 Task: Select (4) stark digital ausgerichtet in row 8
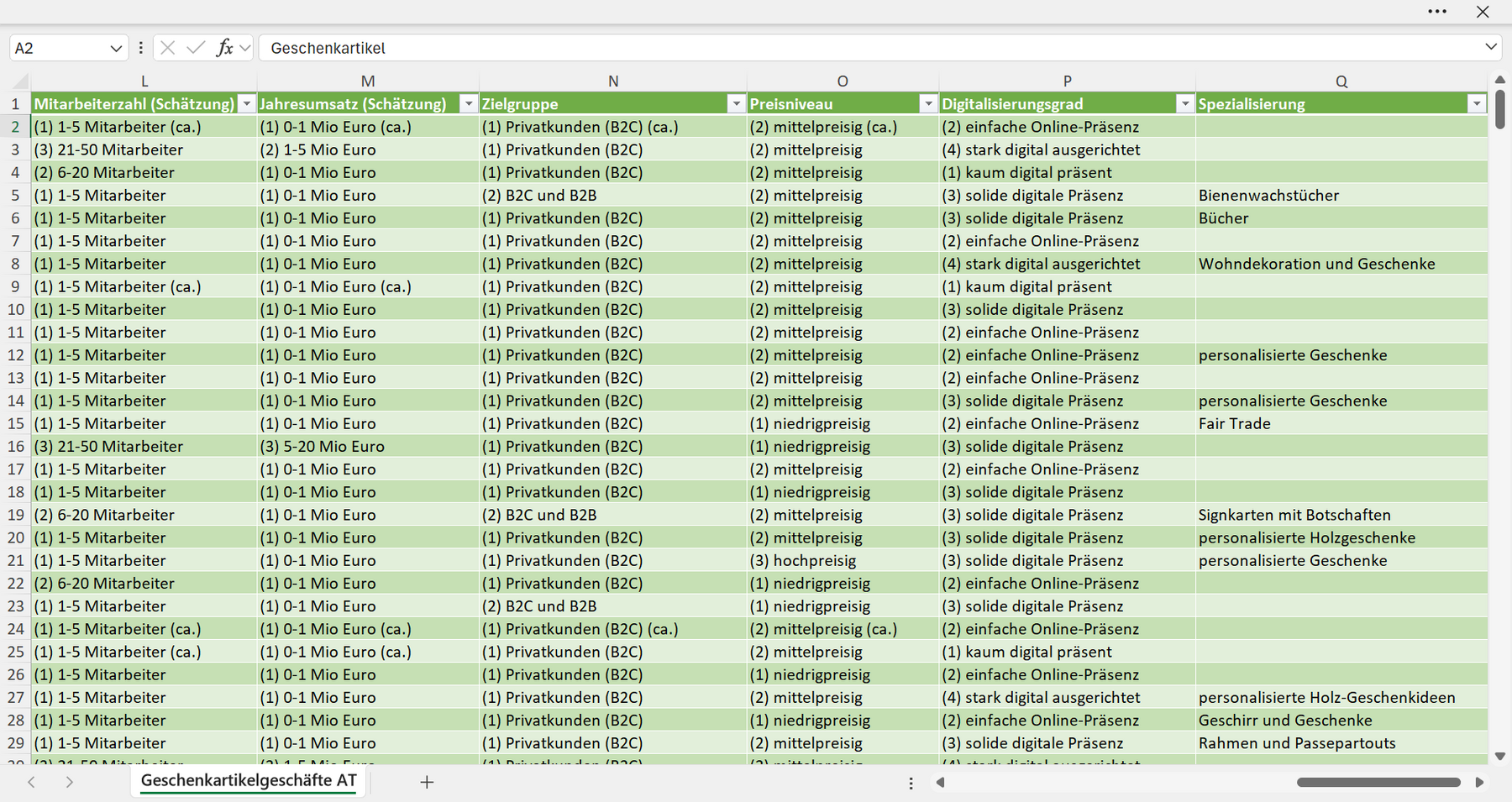pos(1067,264)
